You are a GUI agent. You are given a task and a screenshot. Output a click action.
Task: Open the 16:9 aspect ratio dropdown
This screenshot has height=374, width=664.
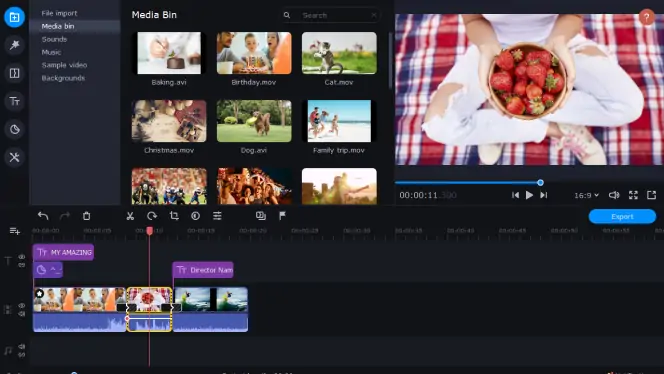[587, 195]
